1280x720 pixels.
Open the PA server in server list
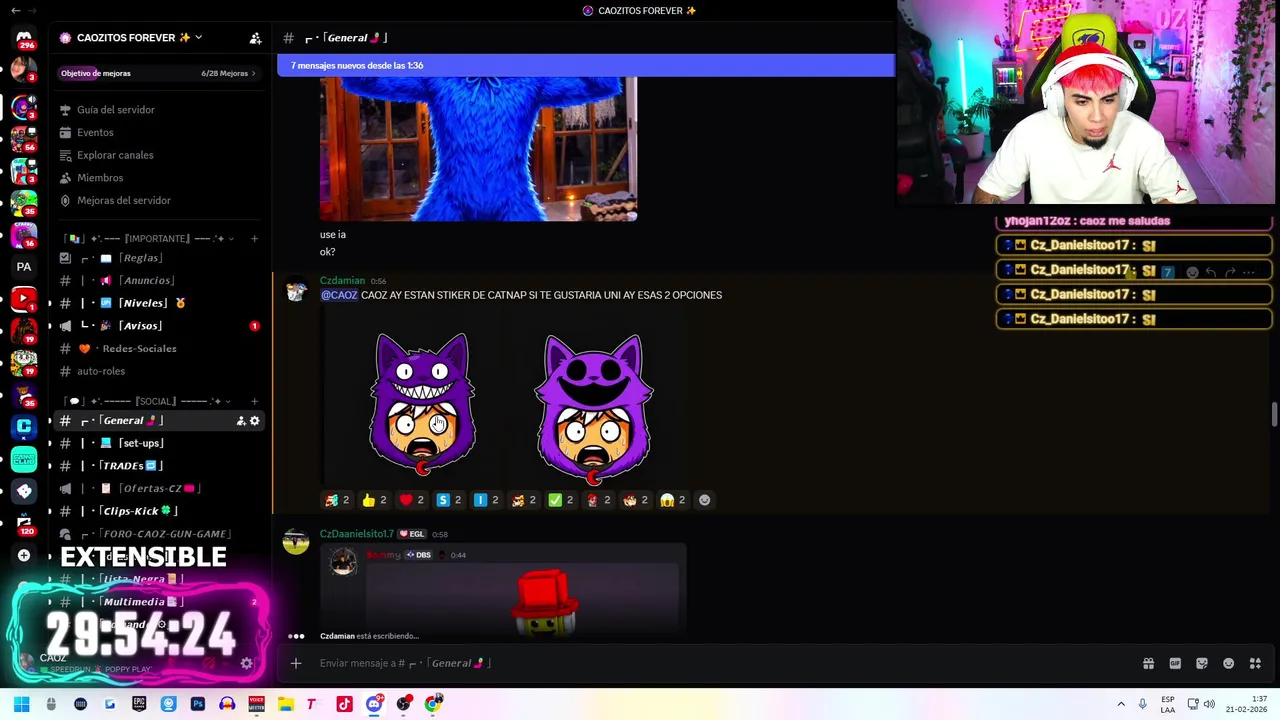click(24, 267)
